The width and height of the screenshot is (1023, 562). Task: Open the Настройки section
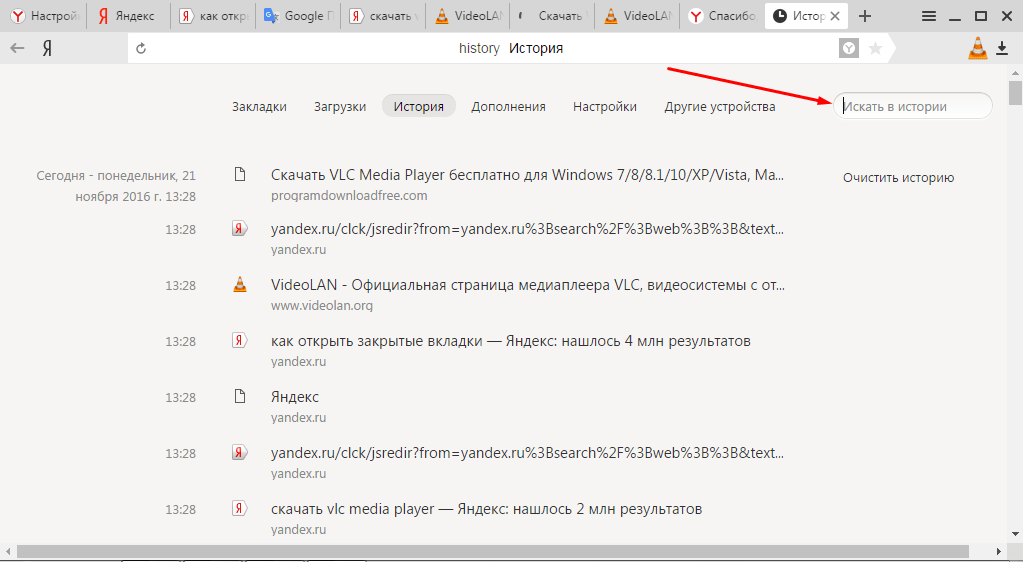click(x=604, y=106)
